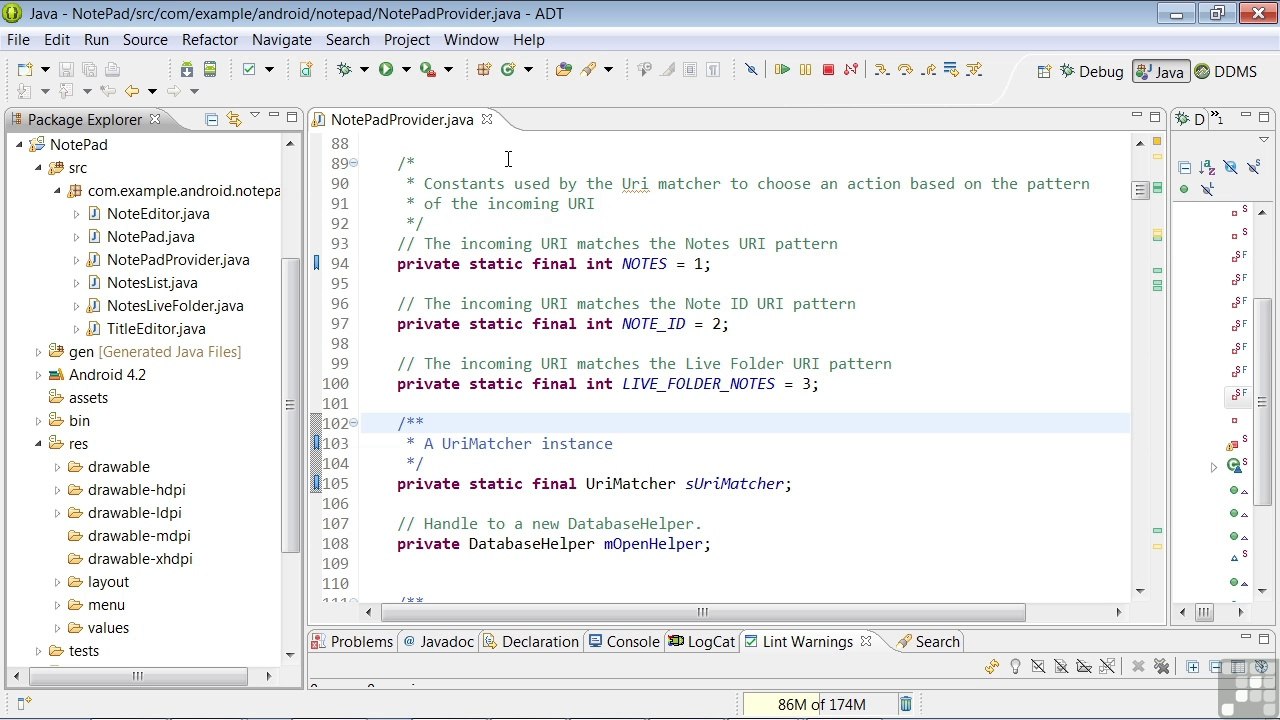The height and width of the screenshot is (720, 1280).
Task: Expand the gen Generated Java Files folder
Action: point(38,351)
